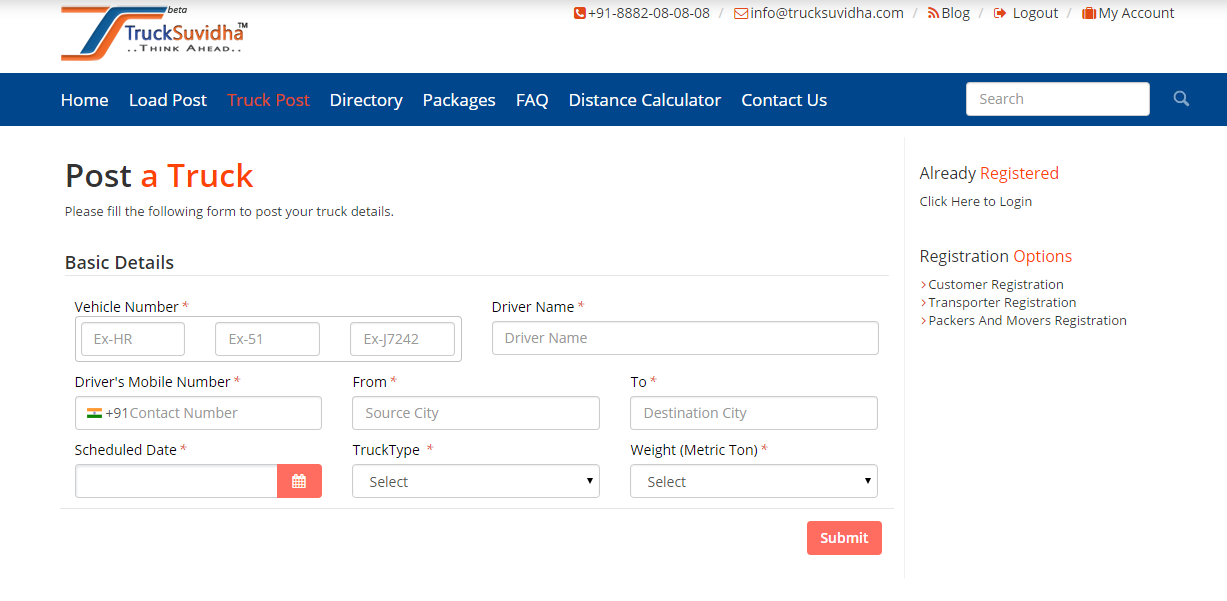Open the calendar date picker icon

coord(299,481)
